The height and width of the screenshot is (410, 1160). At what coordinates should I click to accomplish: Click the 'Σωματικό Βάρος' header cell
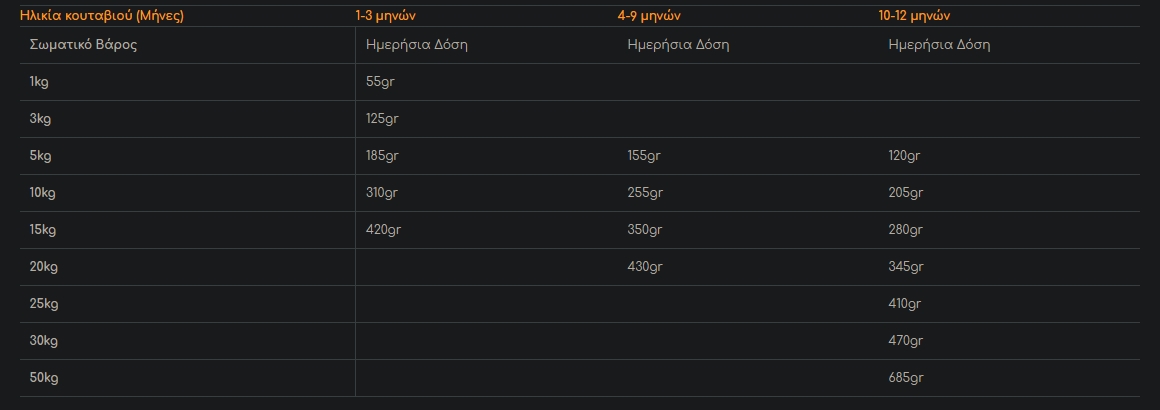click(84, 45)
